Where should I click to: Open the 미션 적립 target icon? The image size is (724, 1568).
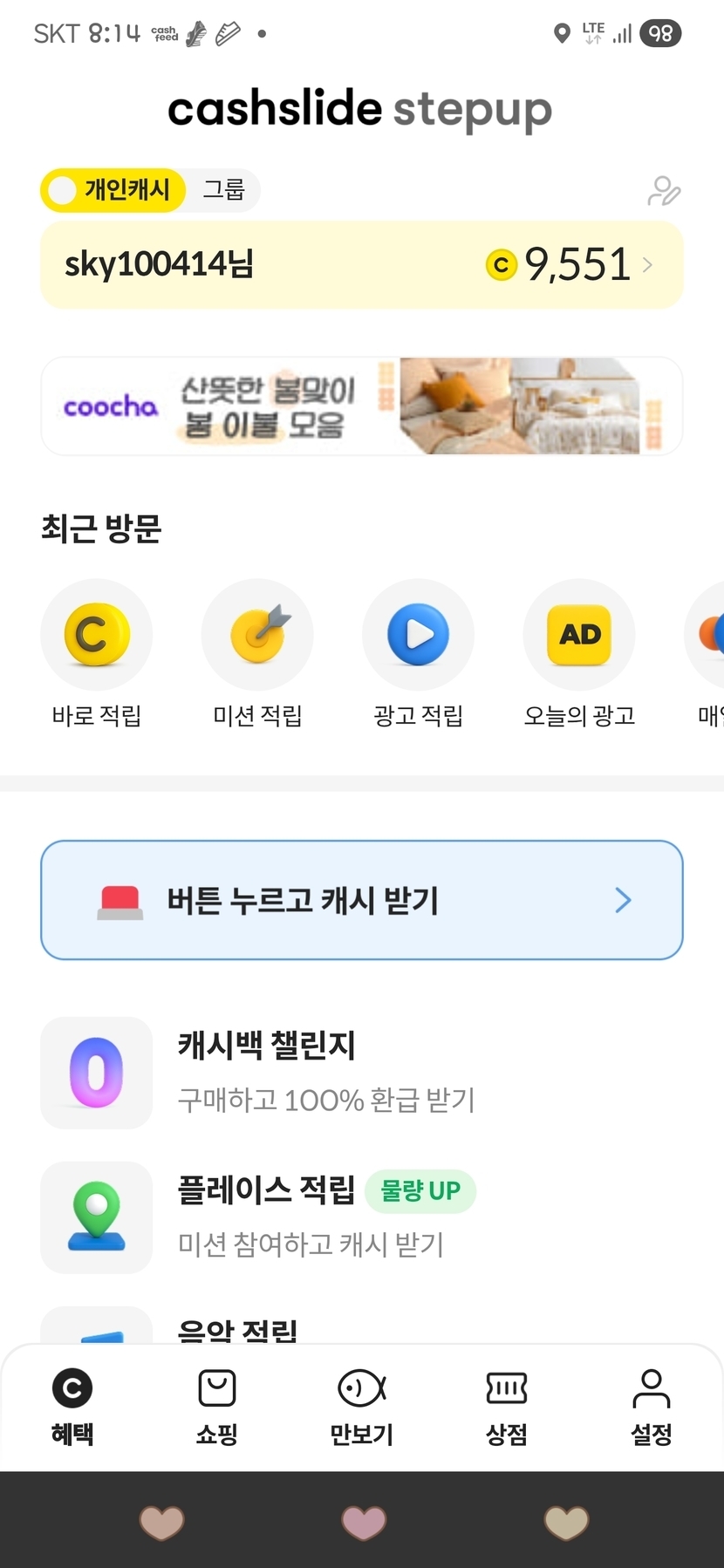click(x=257, y=635)
